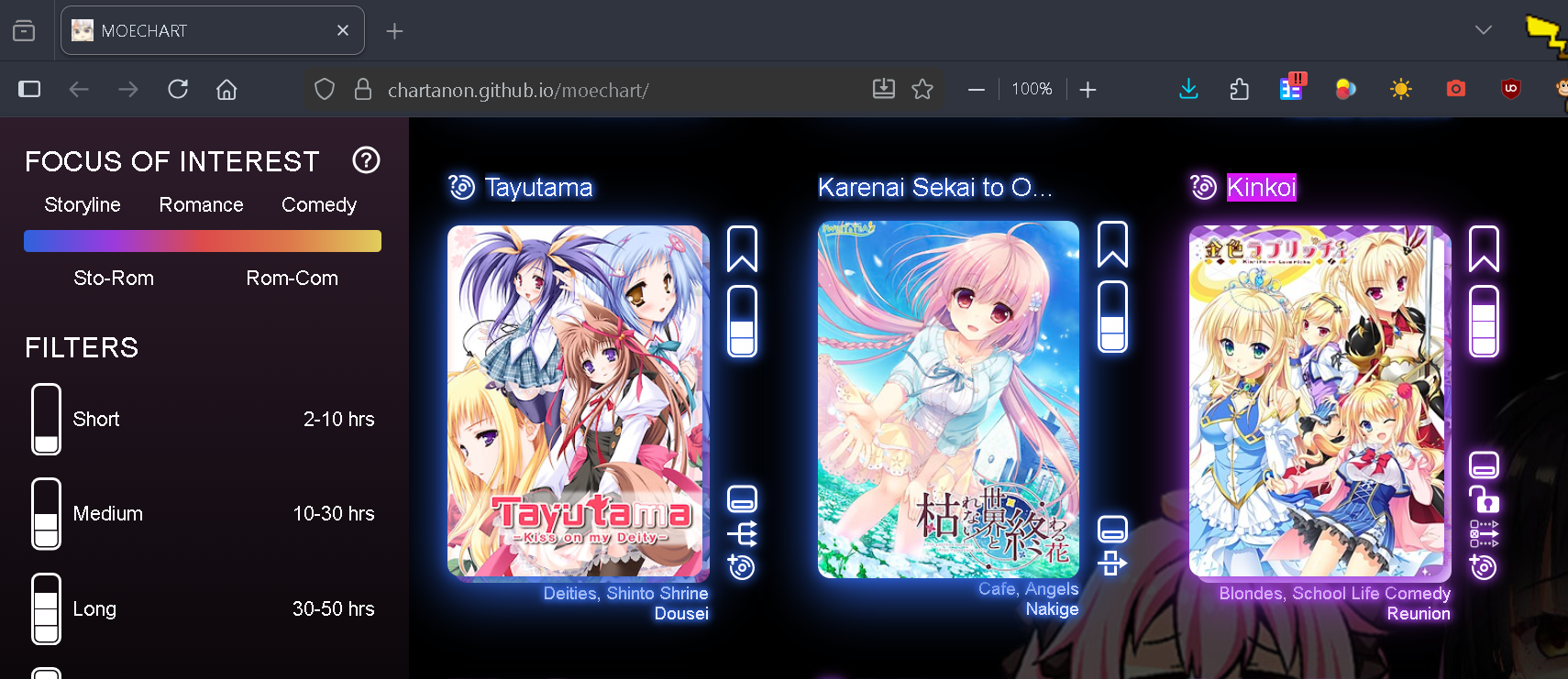Select the Comedy focus option
The width and height of the screenshot is (1568, 679).
pos(319,204)
